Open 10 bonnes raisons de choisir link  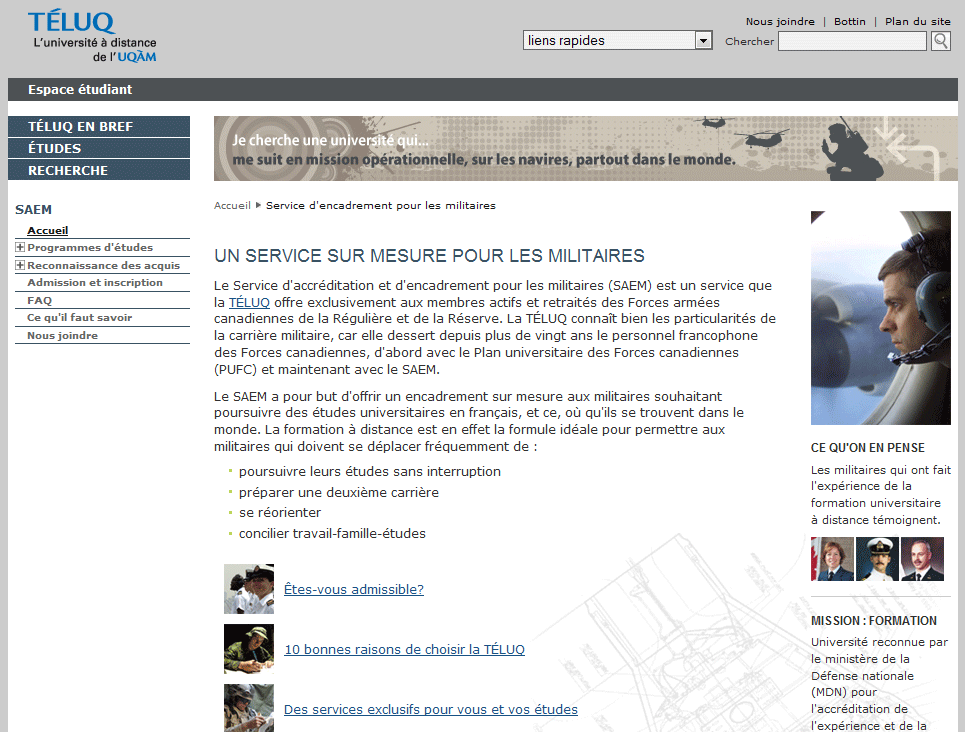(404, 650)
